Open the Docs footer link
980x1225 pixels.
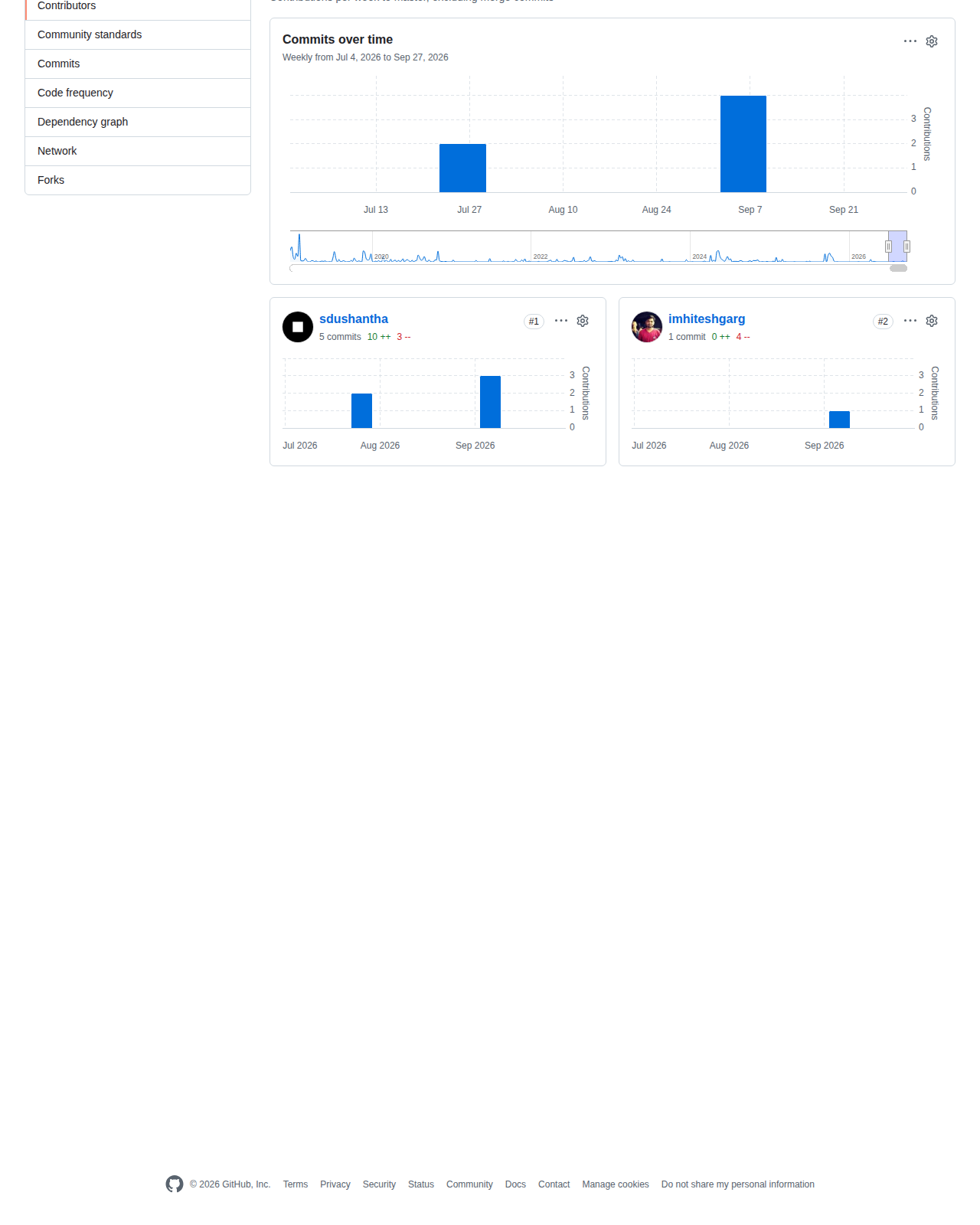point(515,1184)
